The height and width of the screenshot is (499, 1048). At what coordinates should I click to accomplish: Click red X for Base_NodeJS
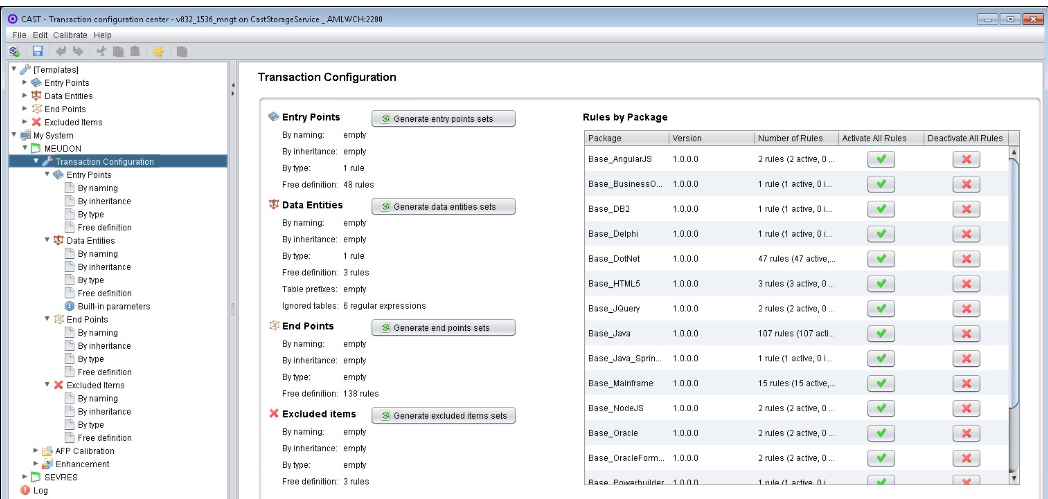[966, 408]
